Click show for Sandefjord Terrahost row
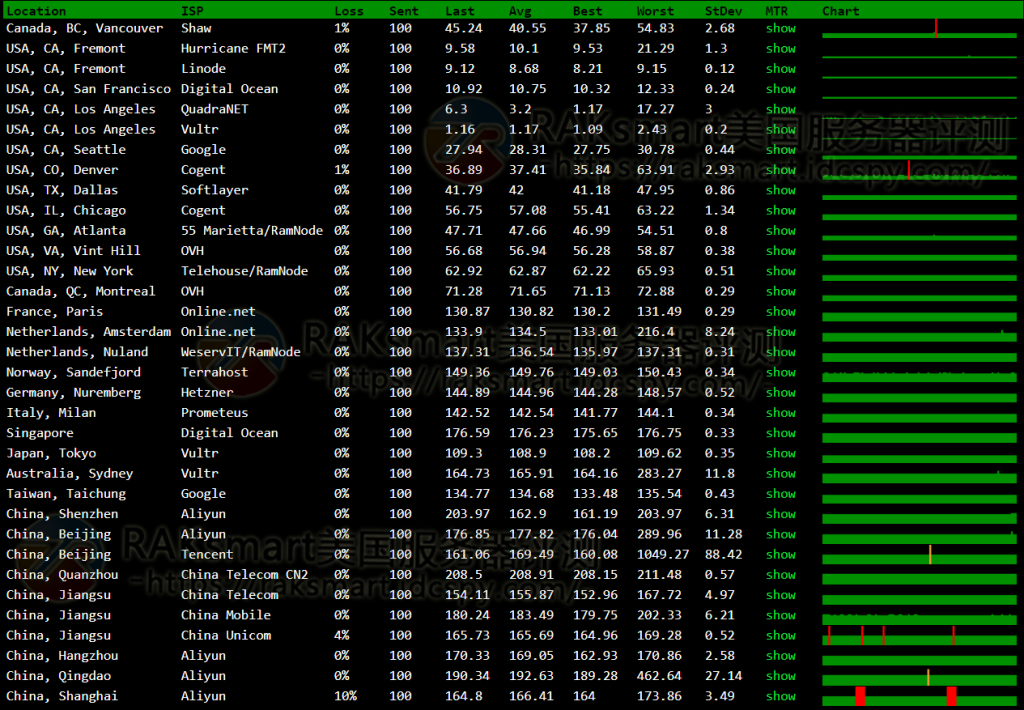This screenshot has height=710, width=1024. (780, 372)
